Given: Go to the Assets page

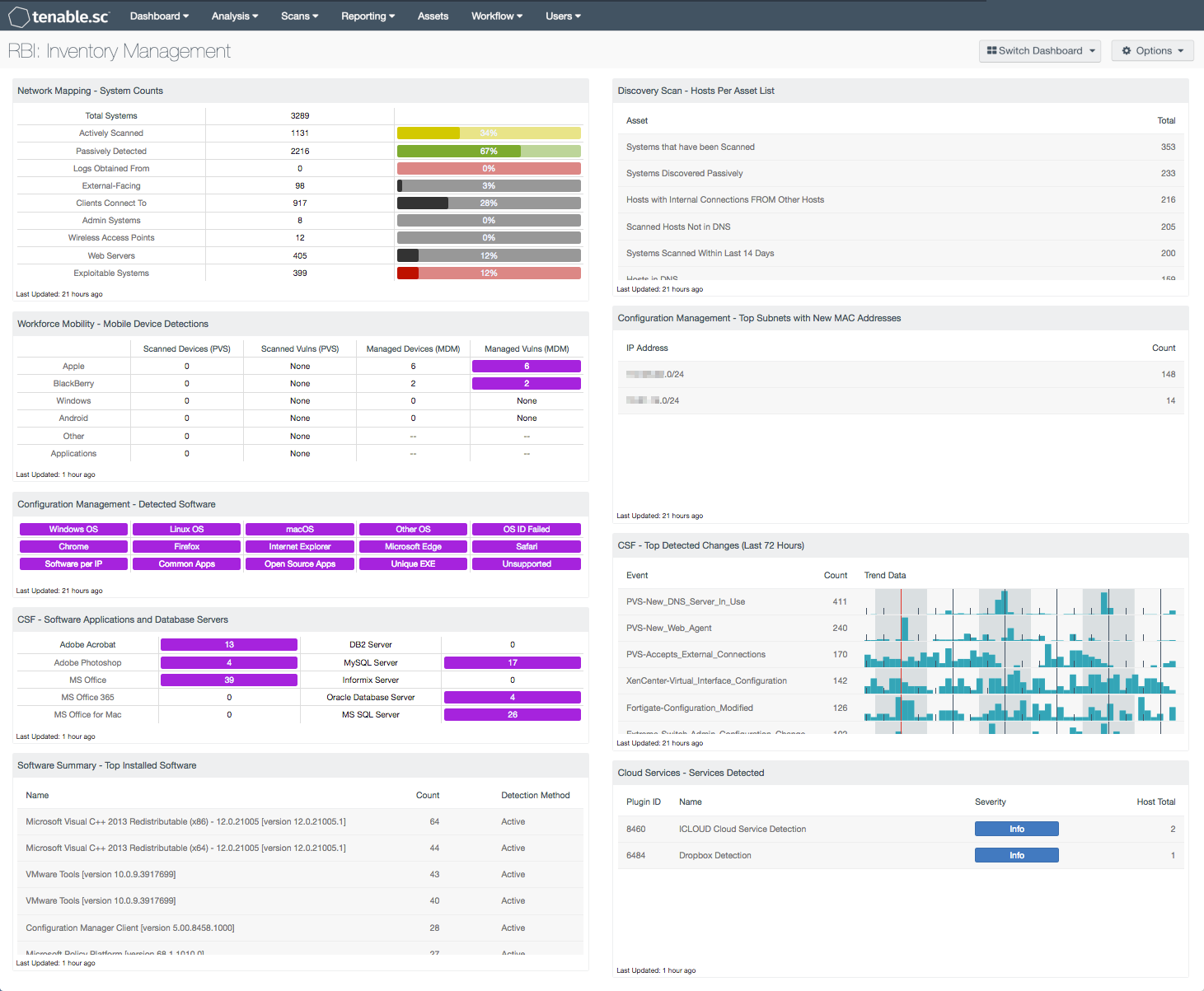Looking at the screenshot, I should (x=433, y=16).
